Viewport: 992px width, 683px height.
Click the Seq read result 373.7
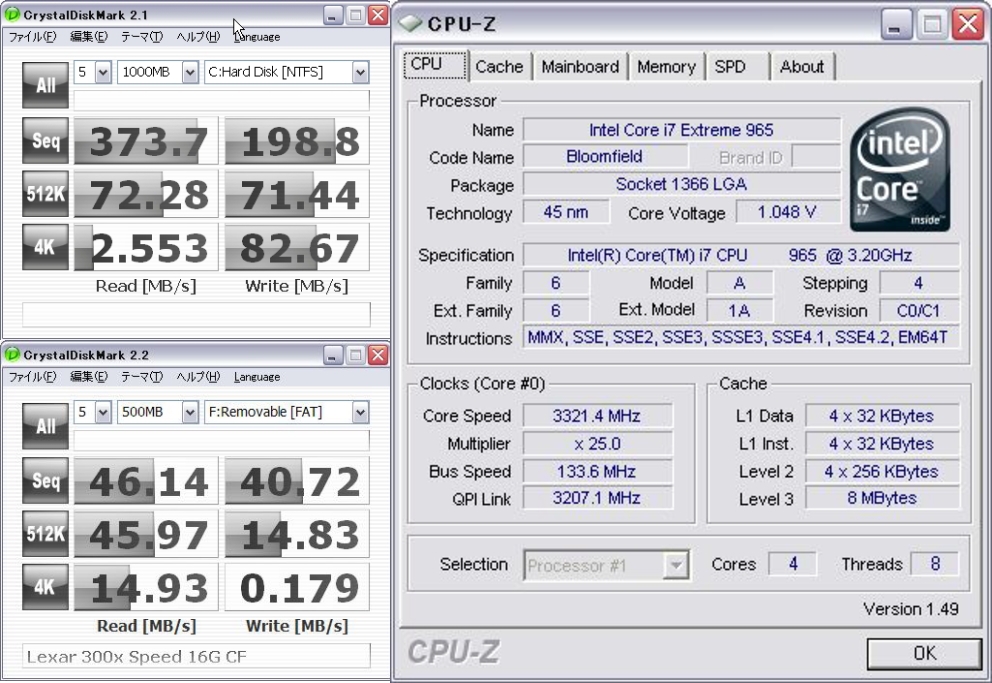(x=146, y=140)
